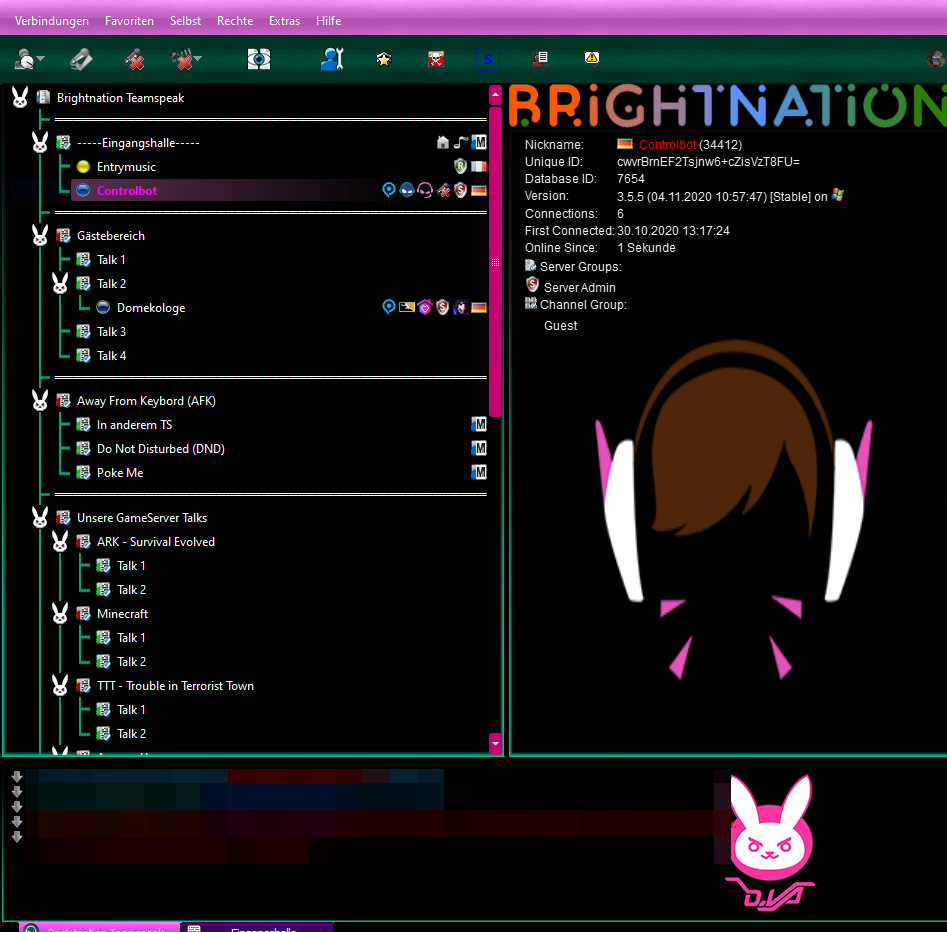Open the away status dropdown arrow
Screen dimensions: 947x932
[x=40, y=58]
